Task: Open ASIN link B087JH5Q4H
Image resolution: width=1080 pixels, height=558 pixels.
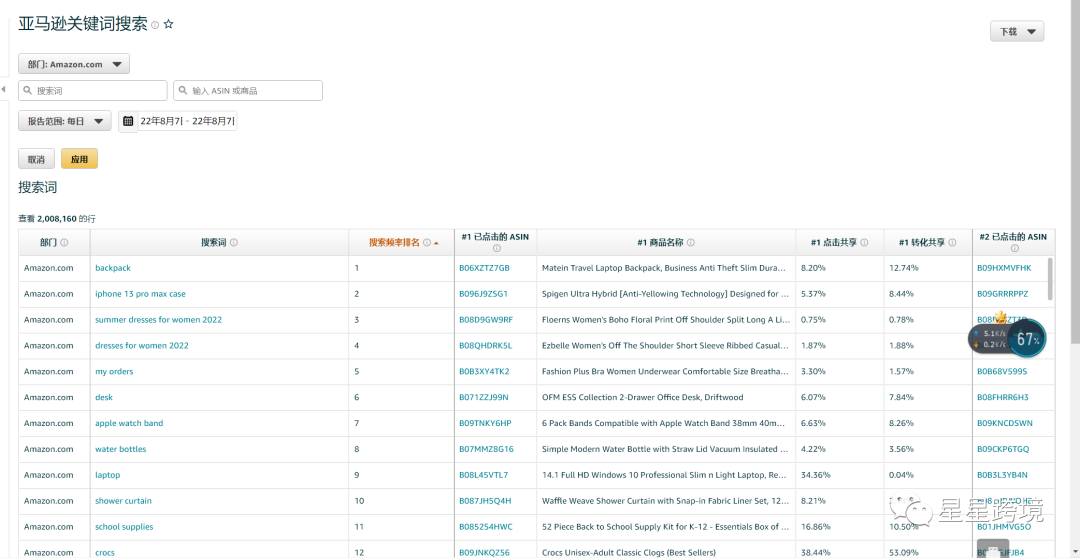Action: point(485,501)
